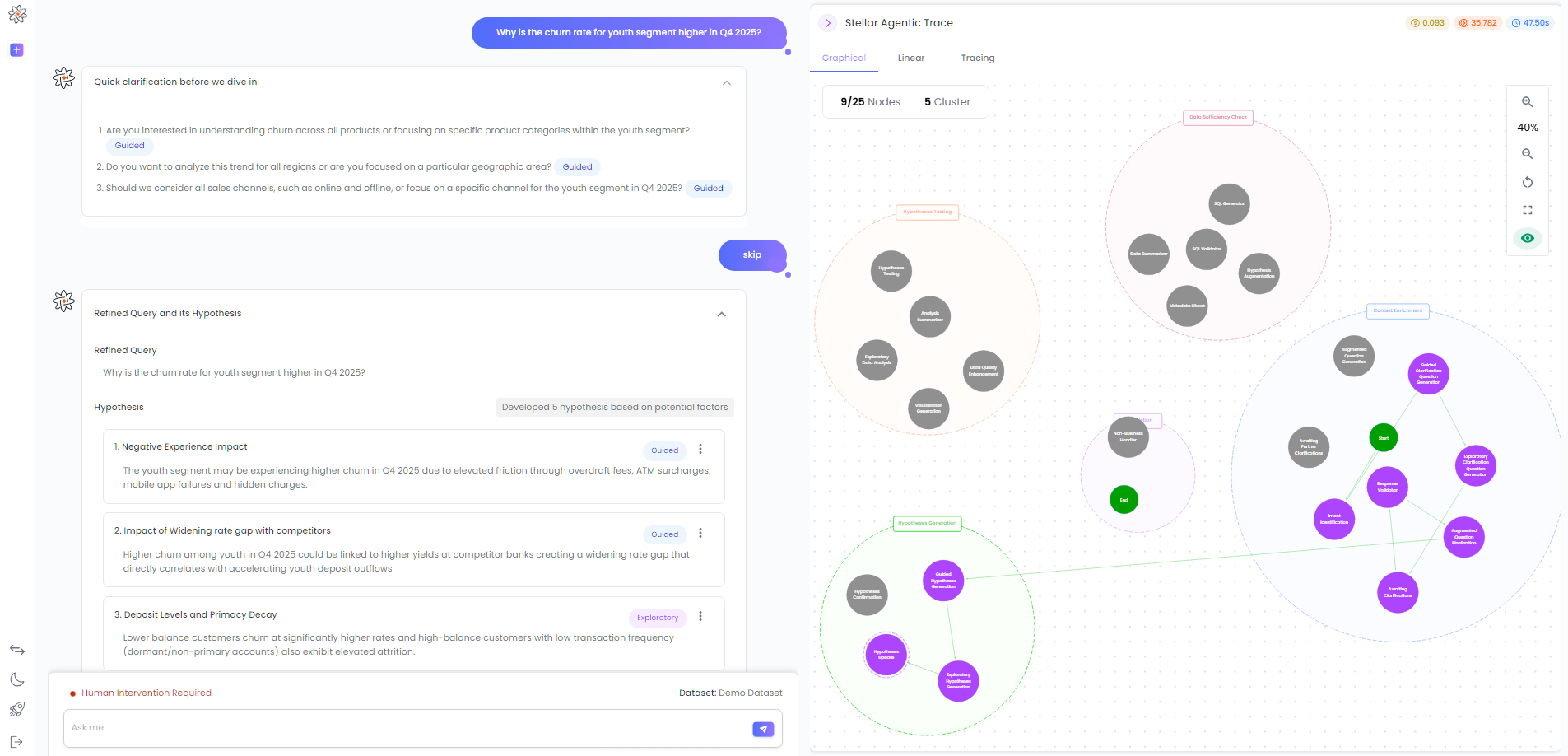Select the green Start node
This screenshot has height=756, width=1568.
[1384, 437]
